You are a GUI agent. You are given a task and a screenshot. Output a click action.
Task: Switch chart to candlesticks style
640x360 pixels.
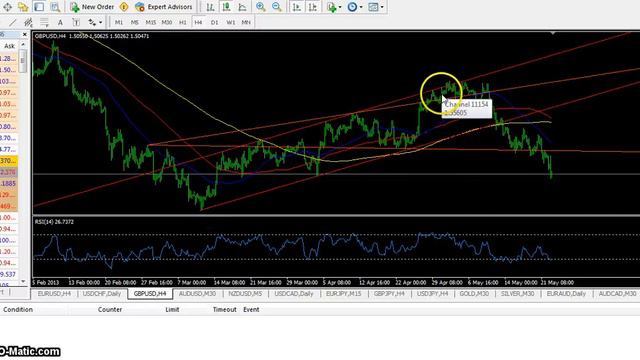226,7
